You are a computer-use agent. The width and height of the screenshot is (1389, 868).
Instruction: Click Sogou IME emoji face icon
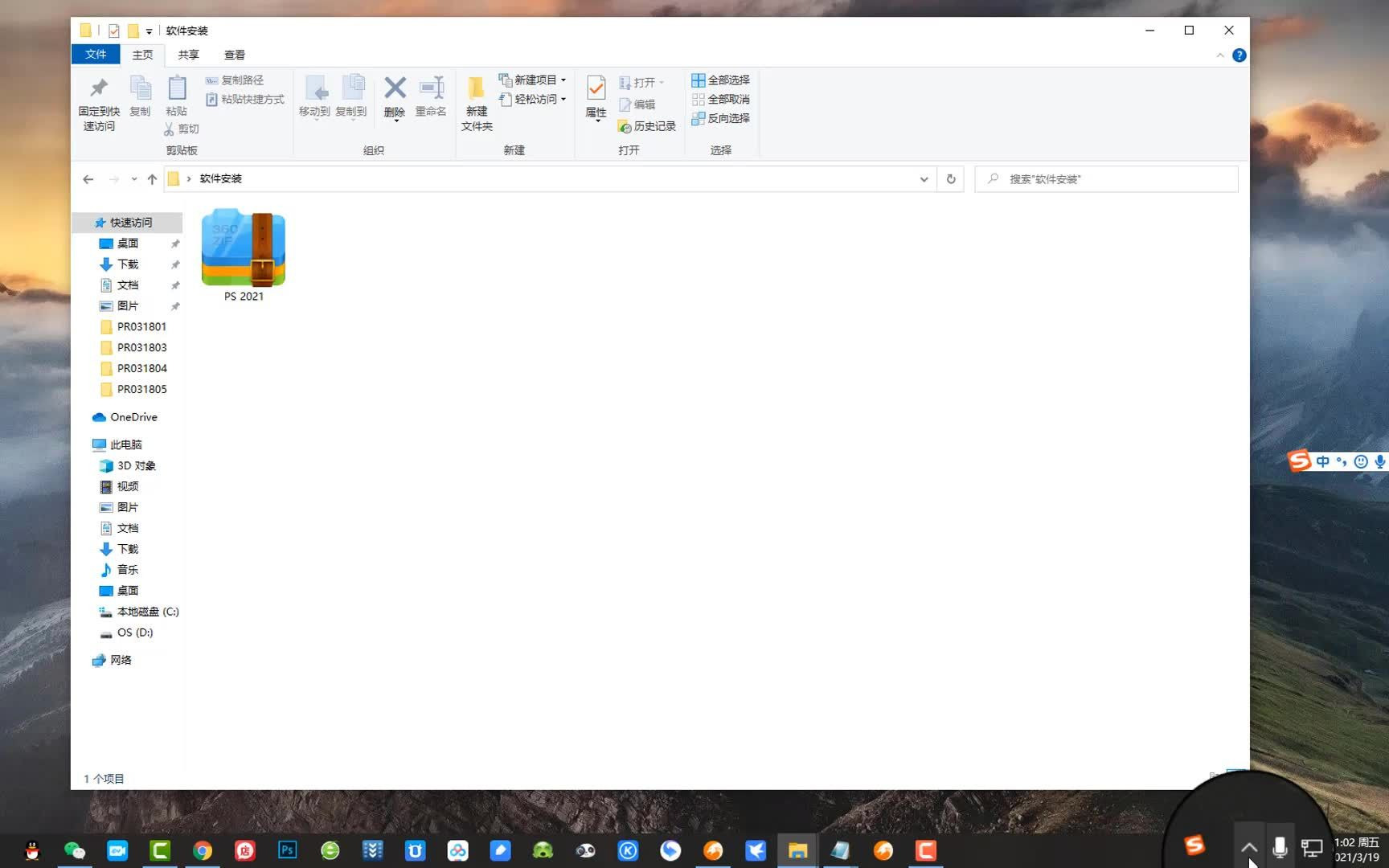coord(1361,461)
